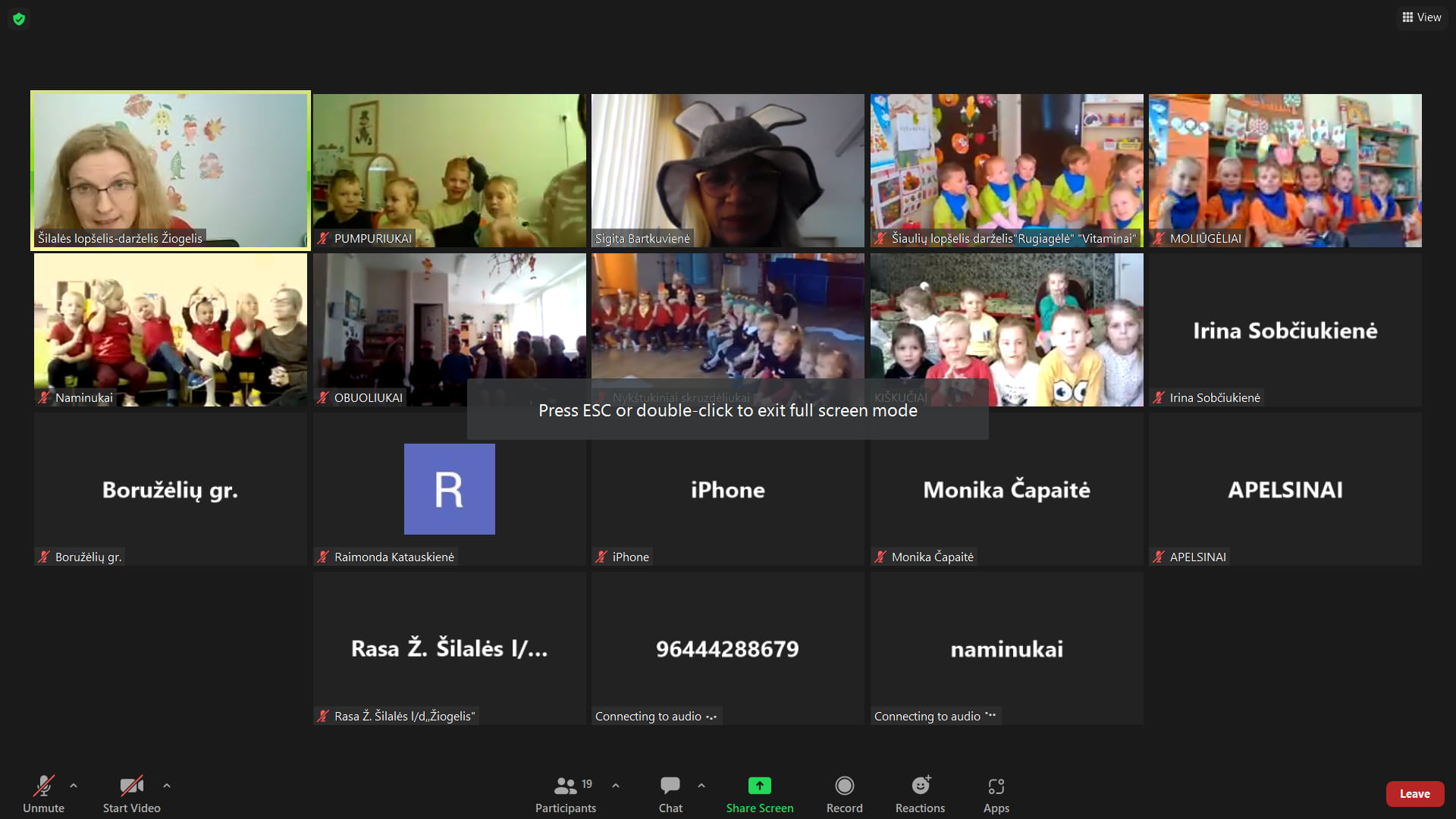Select the PUMPURIUKAI video tile
The height and width of the screenshot is (819, 1456).
tap(449, 170)
